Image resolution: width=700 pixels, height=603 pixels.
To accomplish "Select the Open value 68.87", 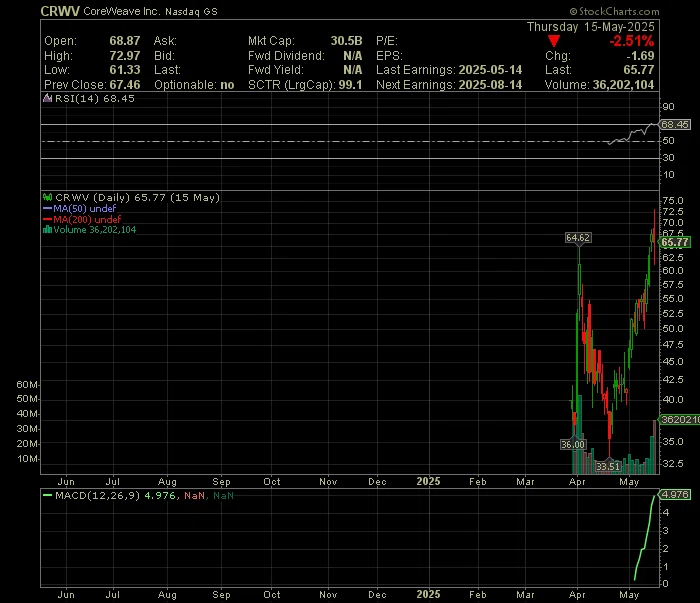I will 125,41.
